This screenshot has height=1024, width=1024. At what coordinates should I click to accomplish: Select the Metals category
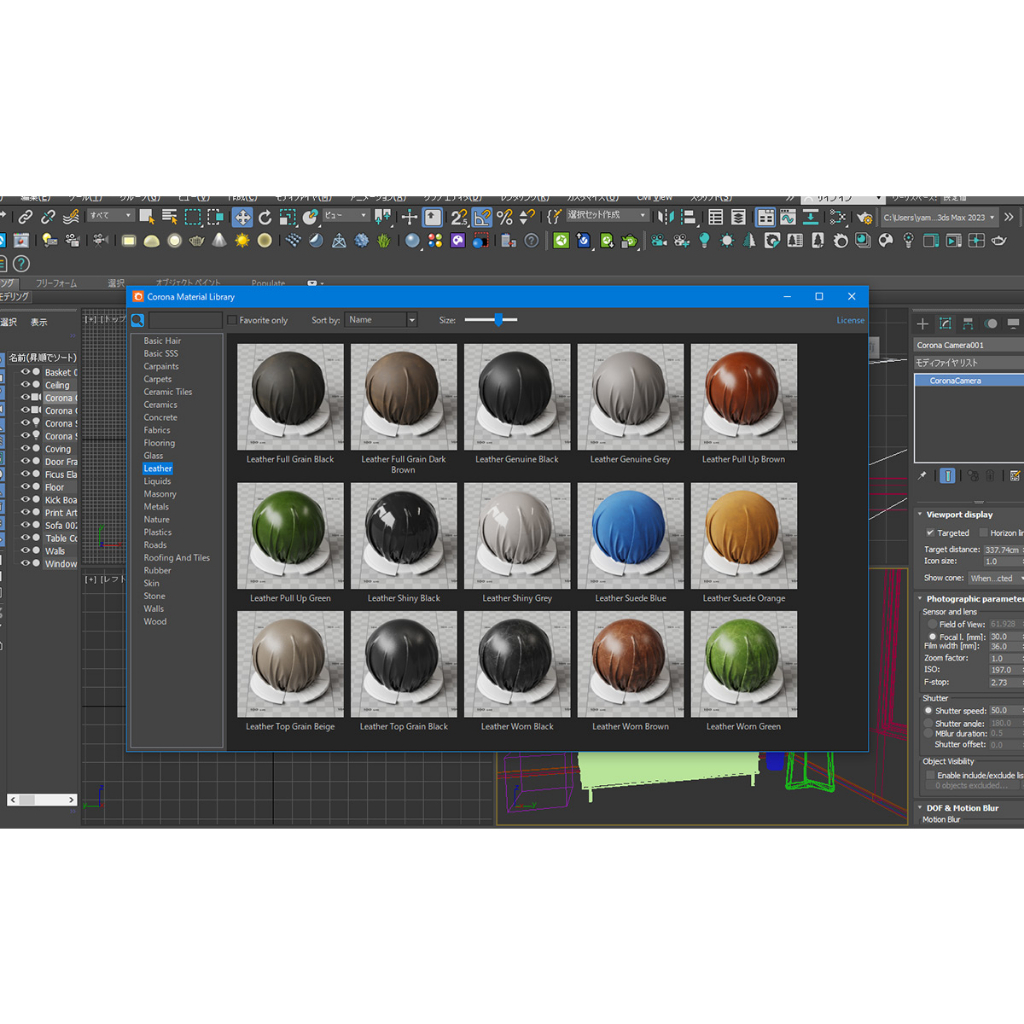click(156, 507)
